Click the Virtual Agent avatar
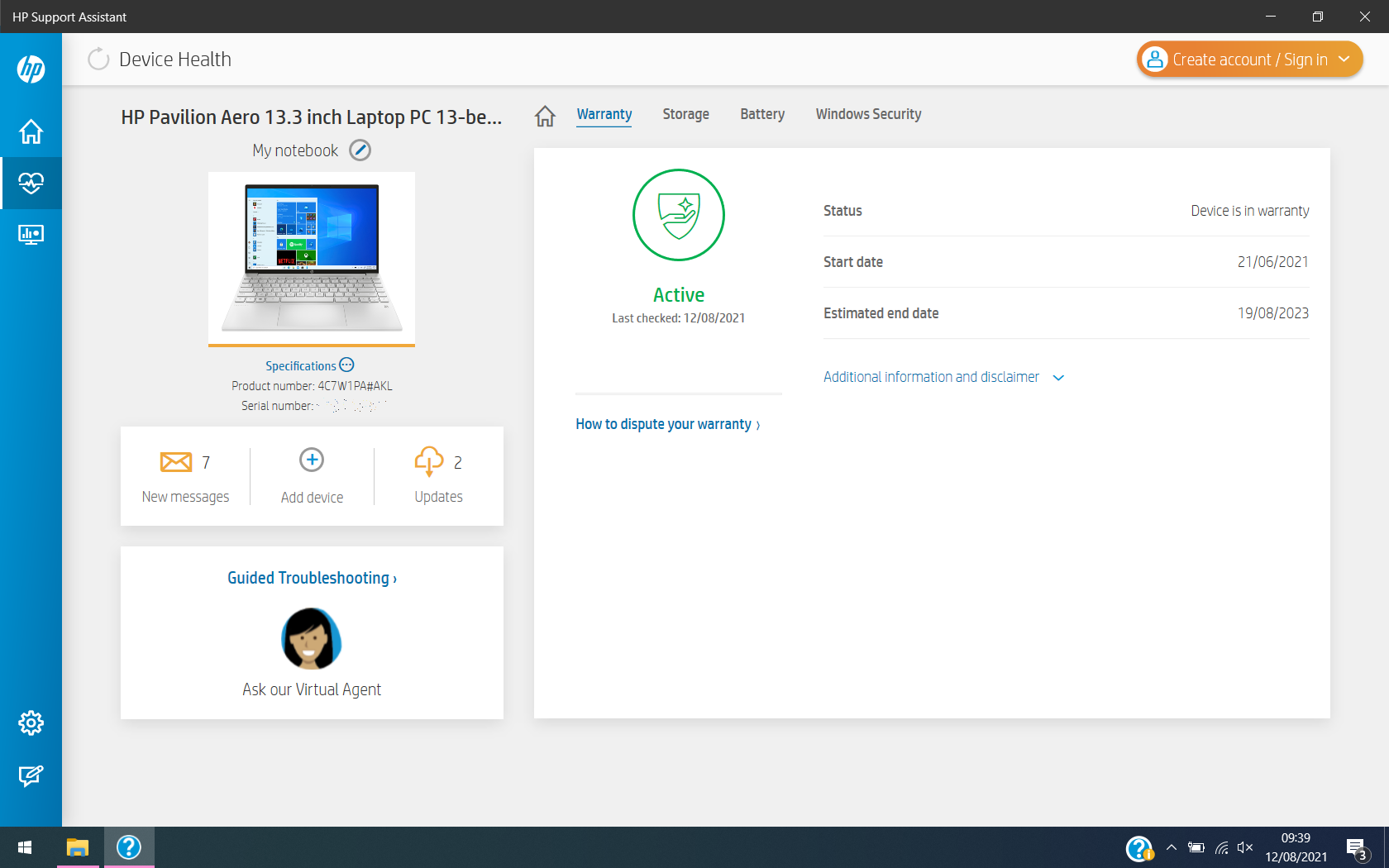Viewport: 1389px width, 868px height. click(312, 638)
